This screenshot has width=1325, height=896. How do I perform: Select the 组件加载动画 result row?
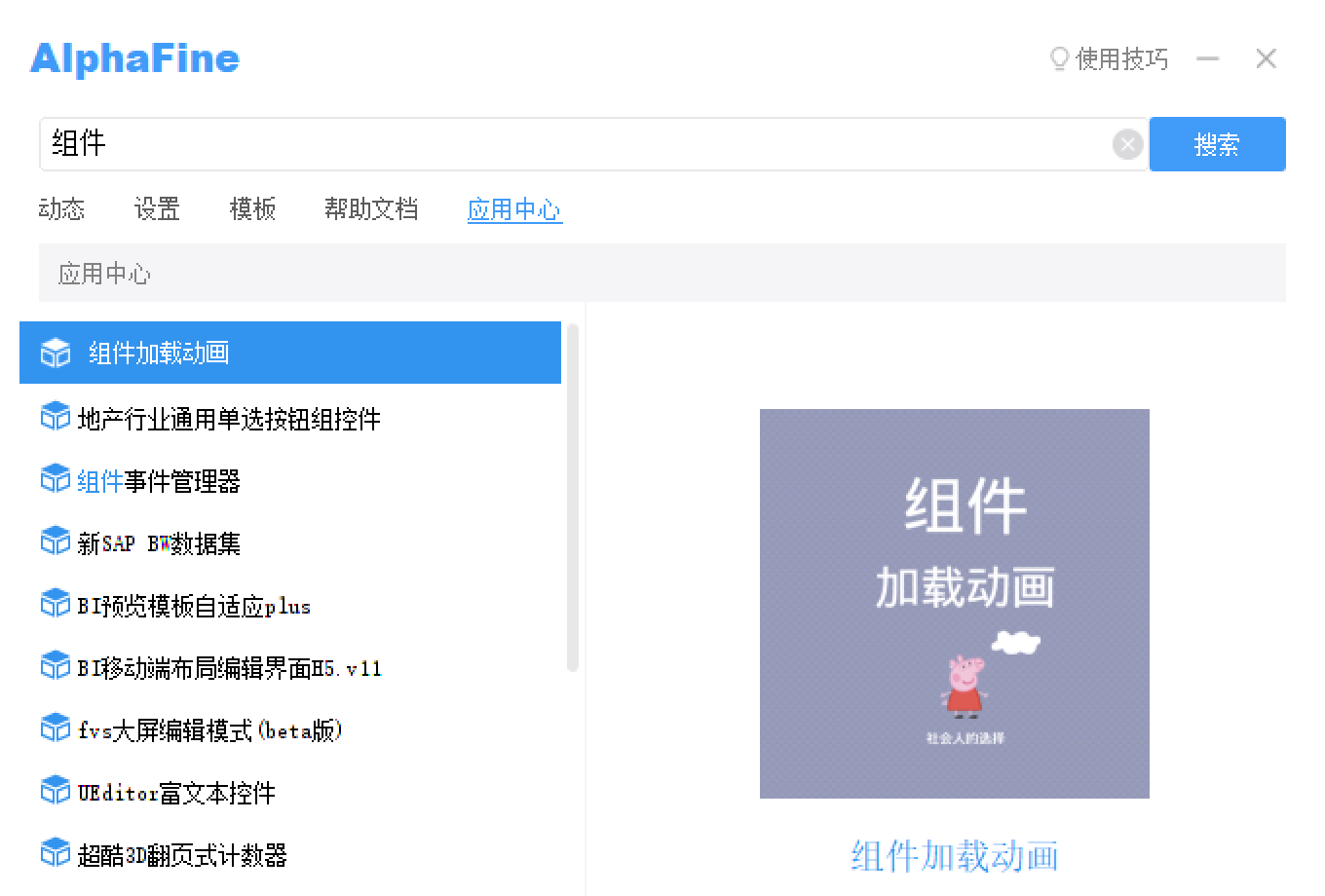click(290, 353)
